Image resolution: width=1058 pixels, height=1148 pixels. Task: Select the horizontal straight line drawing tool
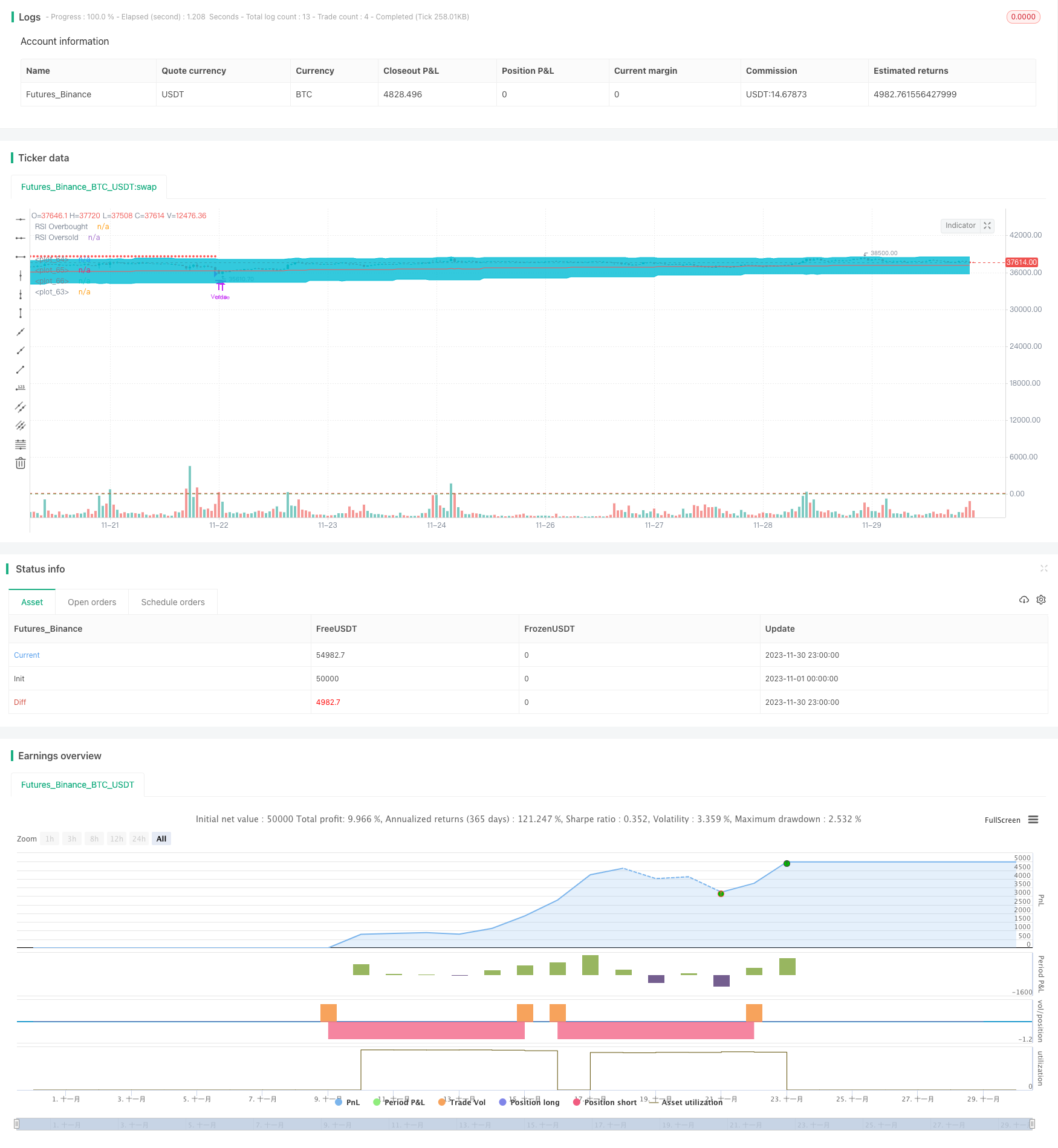coord(21,219)
